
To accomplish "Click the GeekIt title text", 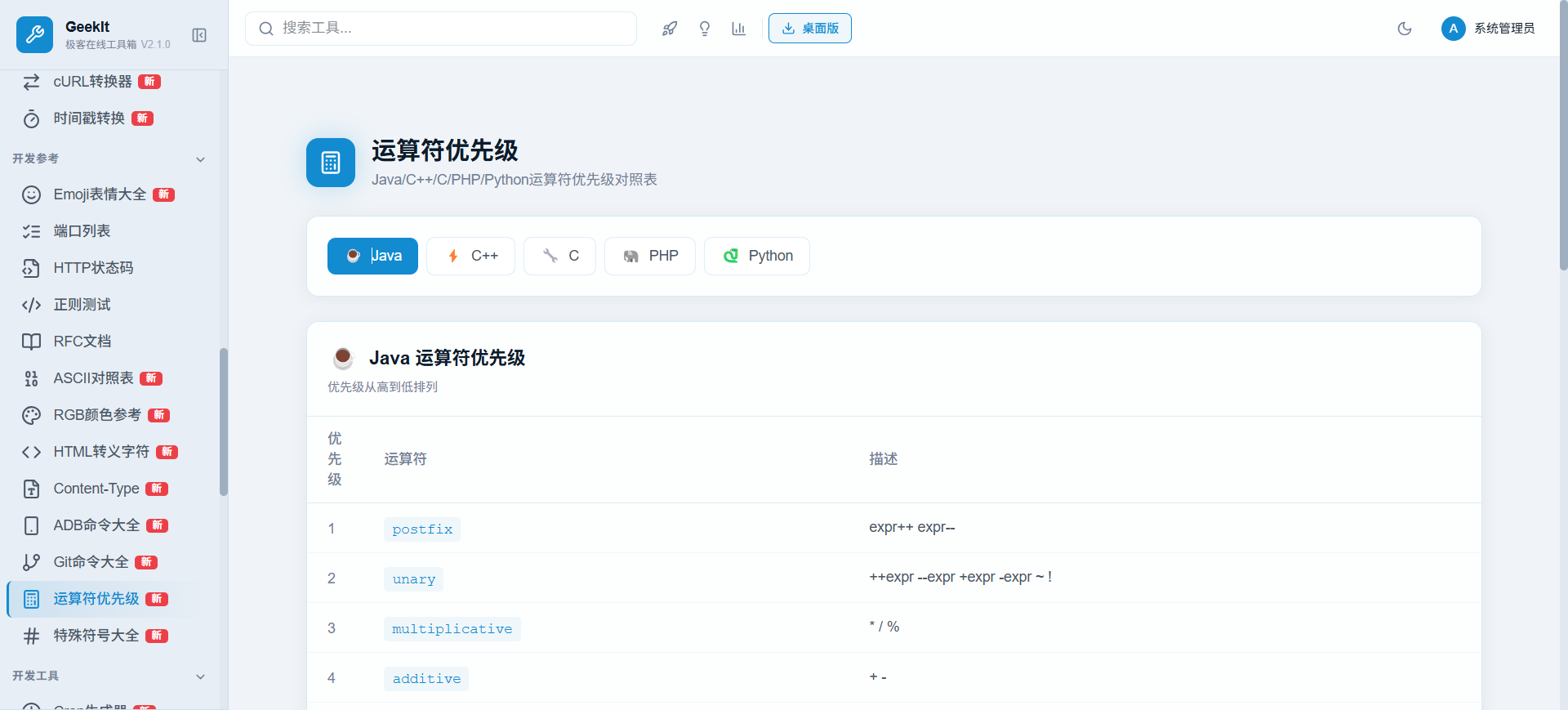I will 87,26.
